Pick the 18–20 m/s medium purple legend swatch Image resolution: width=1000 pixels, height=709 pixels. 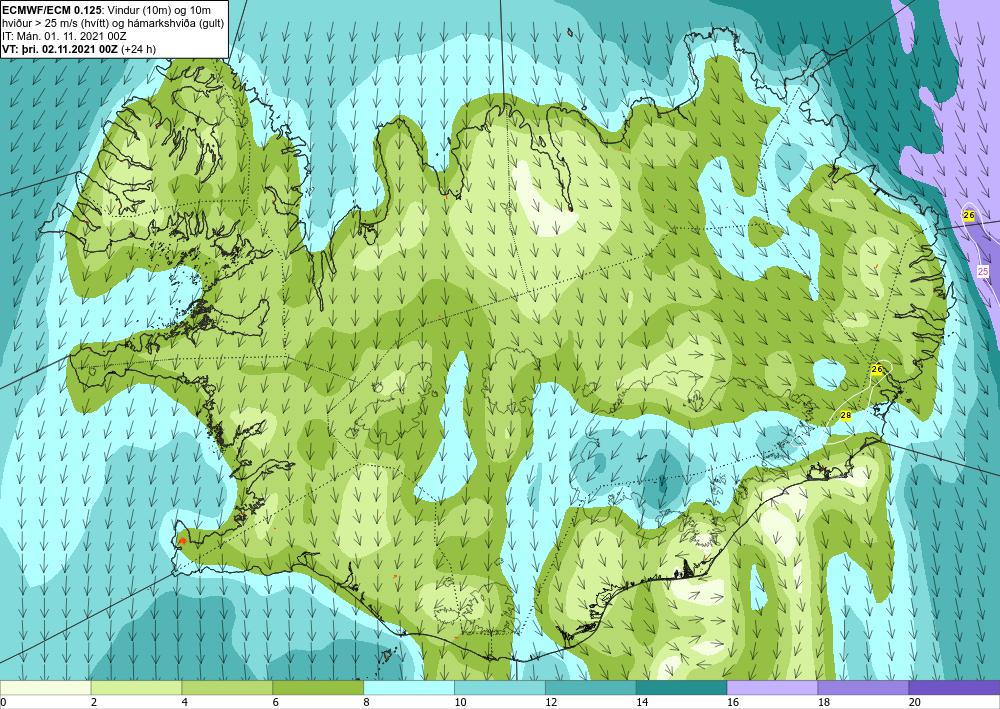pos(863,687)
